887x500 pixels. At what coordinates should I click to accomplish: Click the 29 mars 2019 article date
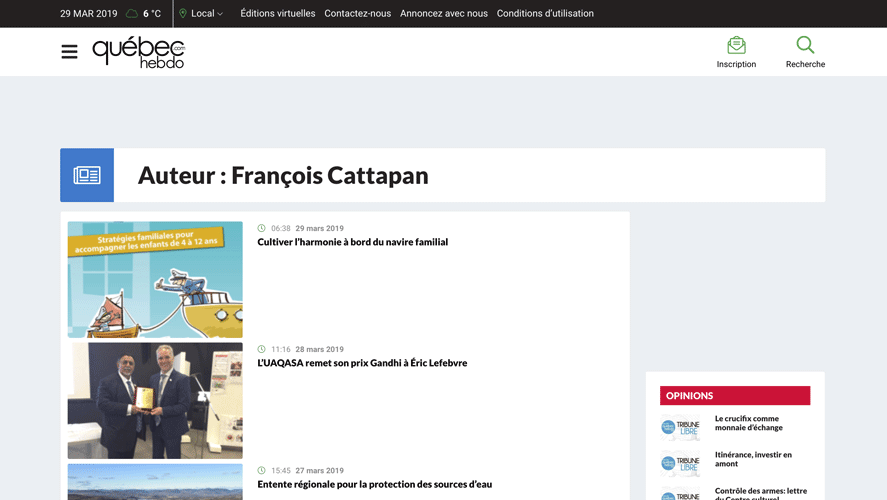pyautogui.click(x=320, y=229)
